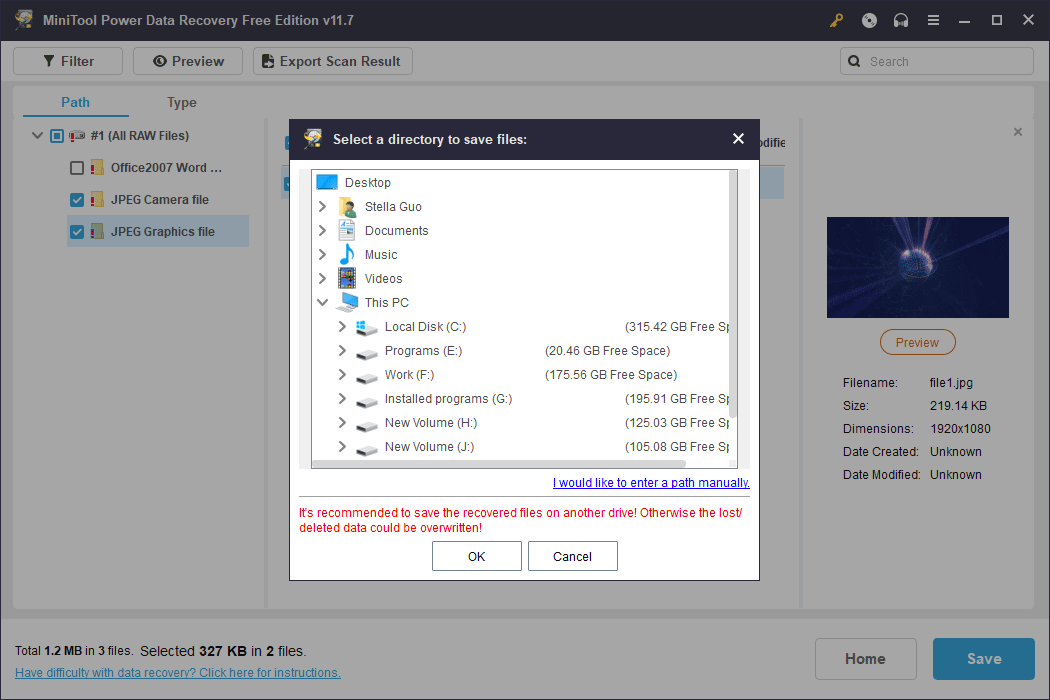Click the #1 All RAW Files drive icon
The height and width of the screenshot is (700, 1050).
[x=77, y=136]
